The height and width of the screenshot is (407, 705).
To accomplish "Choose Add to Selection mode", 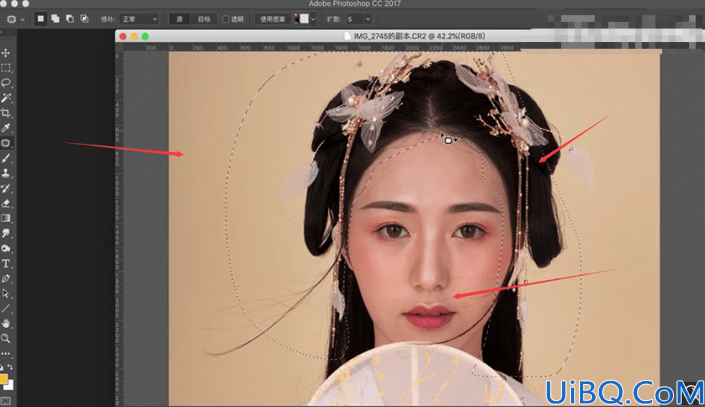I will [55, 19].
